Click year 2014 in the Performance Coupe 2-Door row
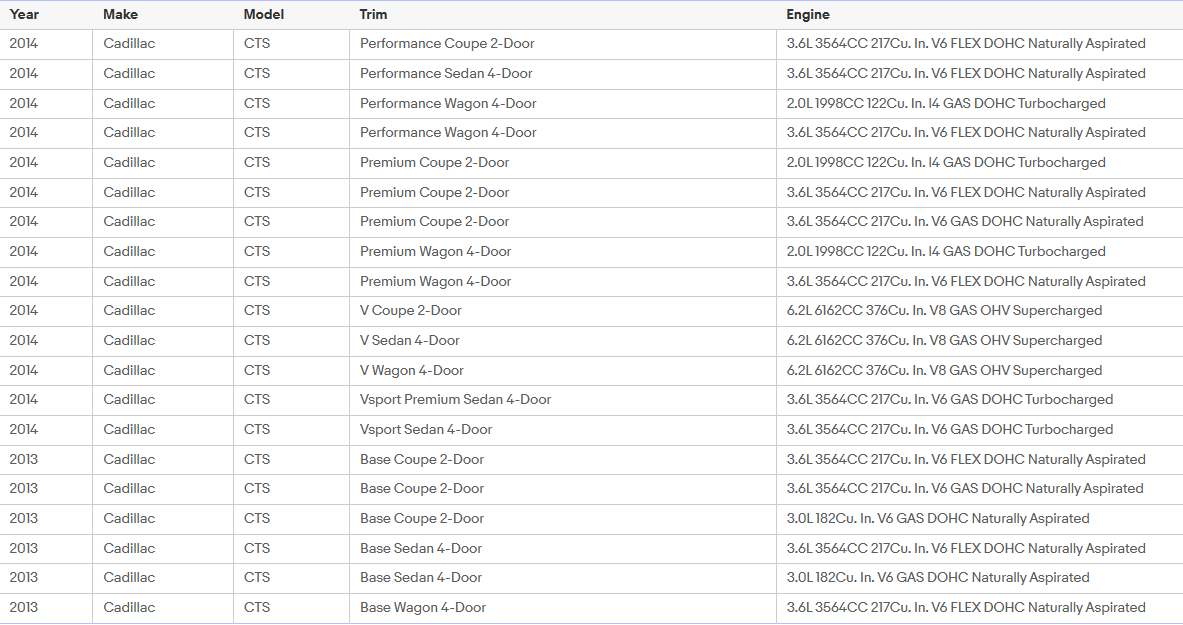 23,44
